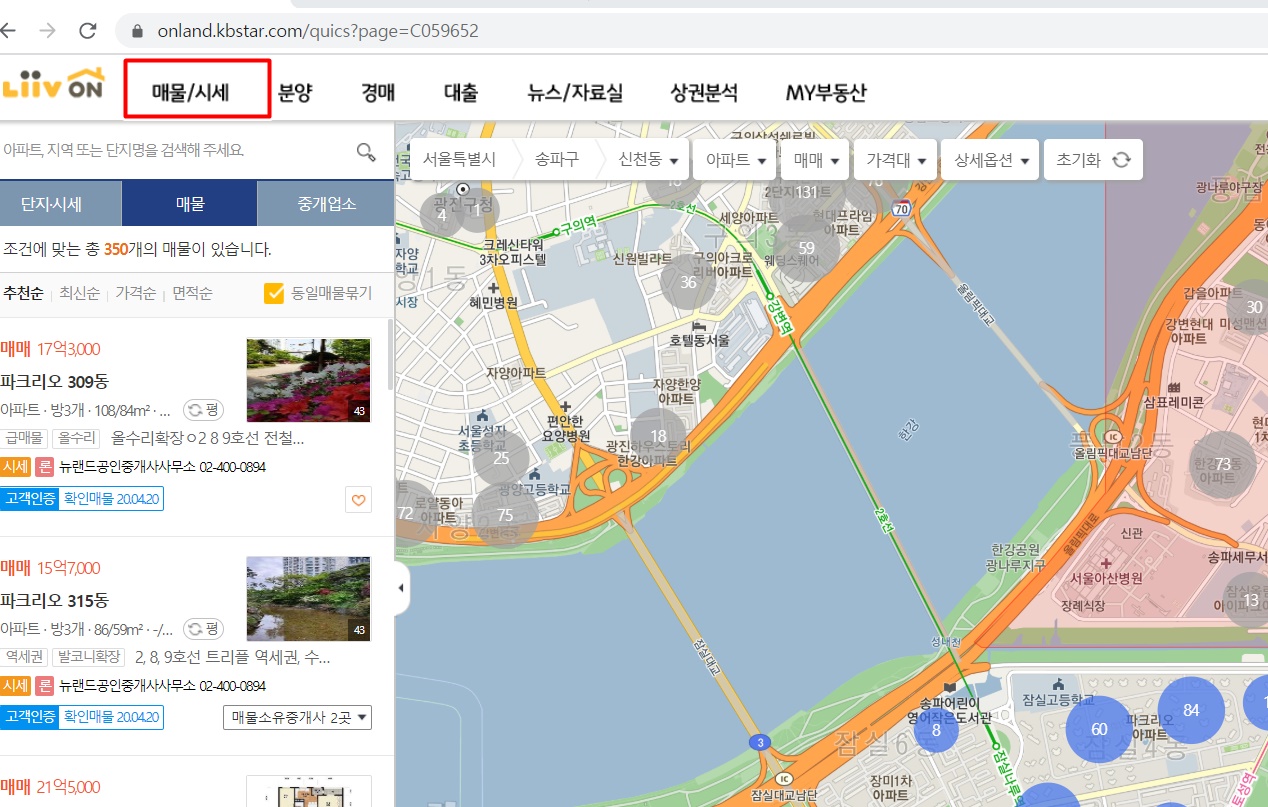This screenshot has width=1268, height=807.
Task: Click the blue map cluster marker 8
Action: point(936,730)
